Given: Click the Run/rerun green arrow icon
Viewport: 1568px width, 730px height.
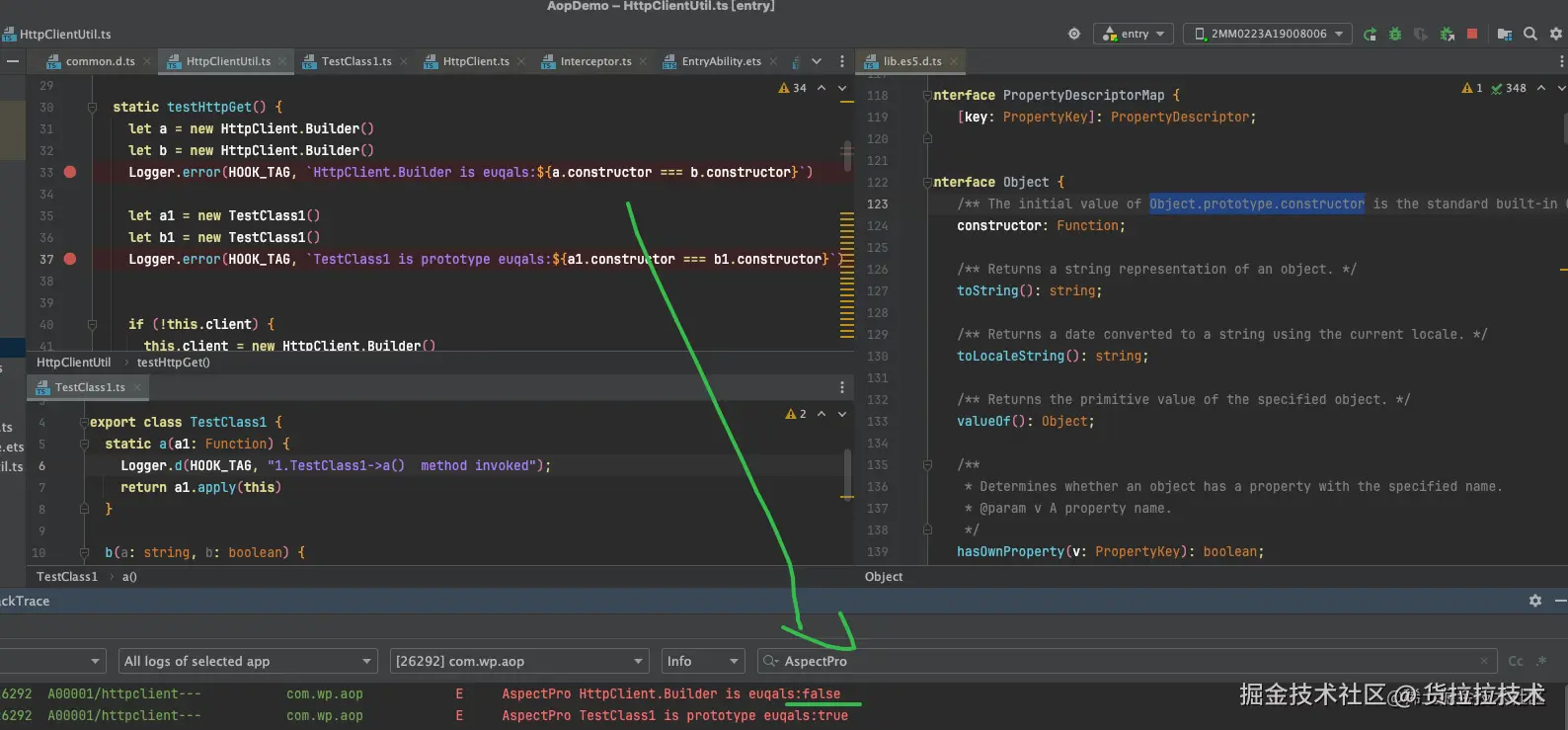Looking at the screenshot, I should 1370,35.
